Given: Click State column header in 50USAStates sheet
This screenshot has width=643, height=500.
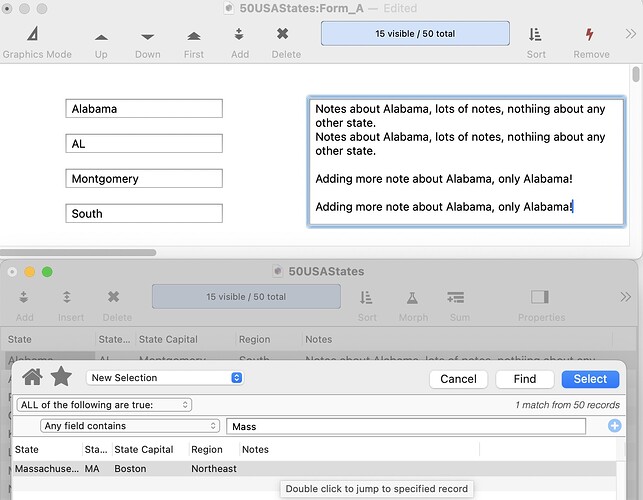Looking at the screenshot, I should 20,339.
